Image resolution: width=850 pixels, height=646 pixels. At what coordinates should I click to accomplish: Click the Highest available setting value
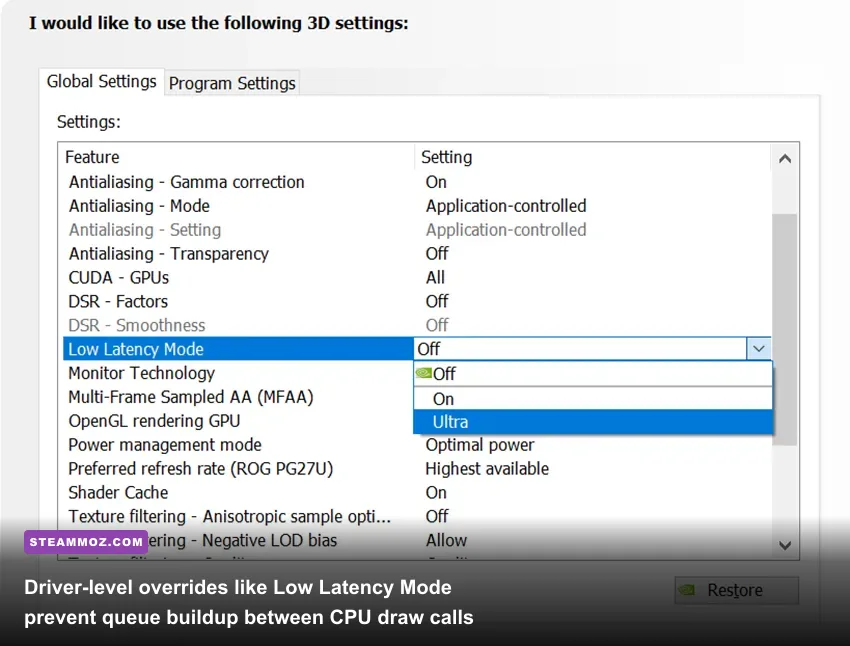(487, 469)
